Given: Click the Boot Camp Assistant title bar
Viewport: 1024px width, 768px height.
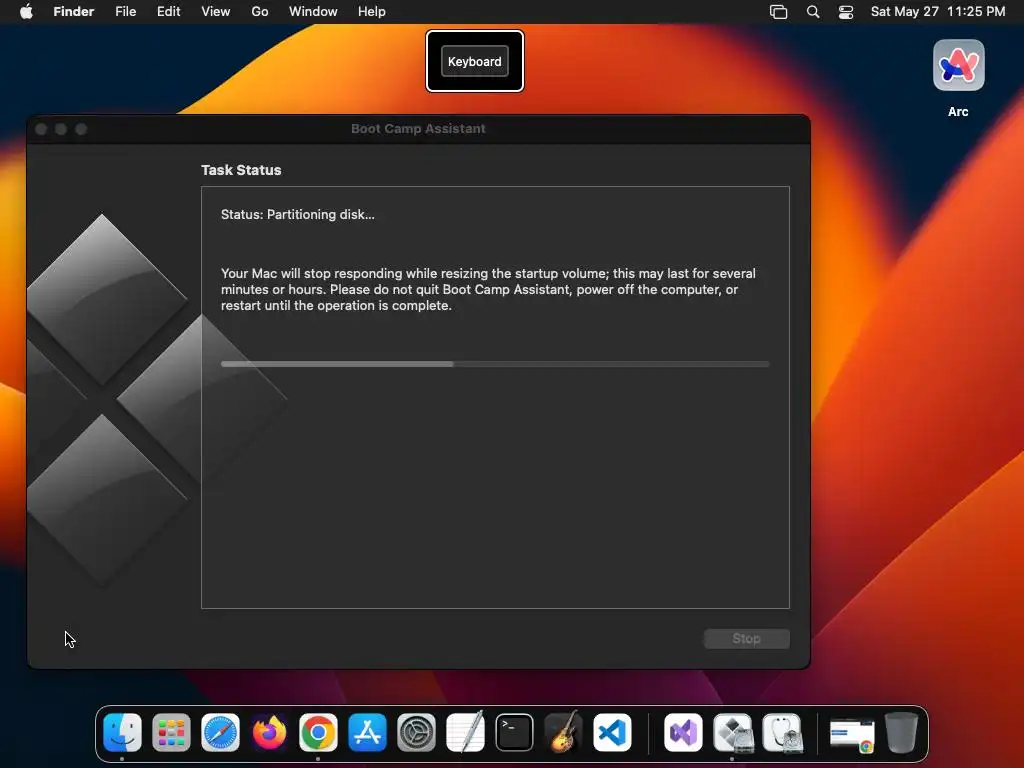Looking at the screenshot, I should 419,129.
